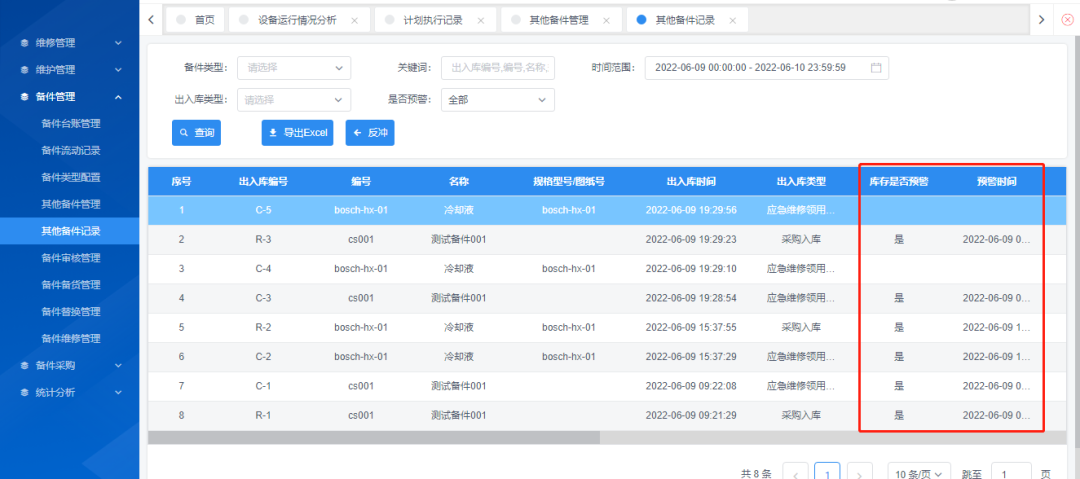Click the 跳至 page number input
Image resolution: width=1080 pixels, height=479 pixels.
(1011, 473)
